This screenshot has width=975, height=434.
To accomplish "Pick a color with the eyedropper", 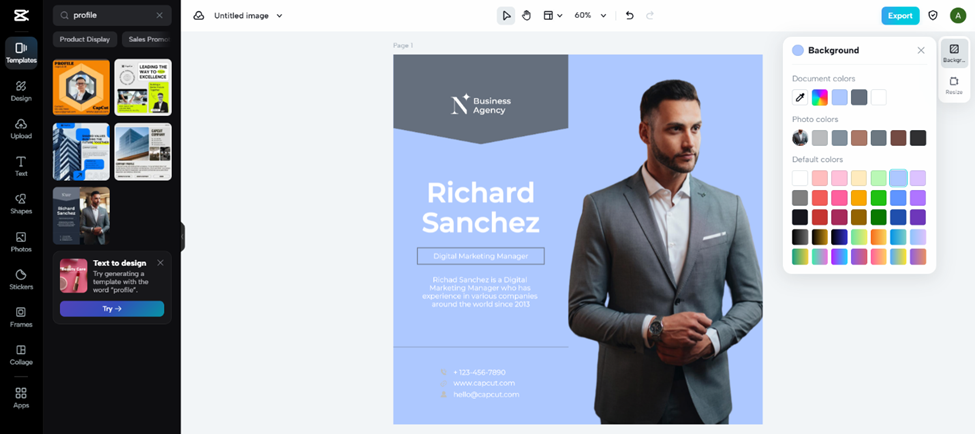I will click(800, 98).
